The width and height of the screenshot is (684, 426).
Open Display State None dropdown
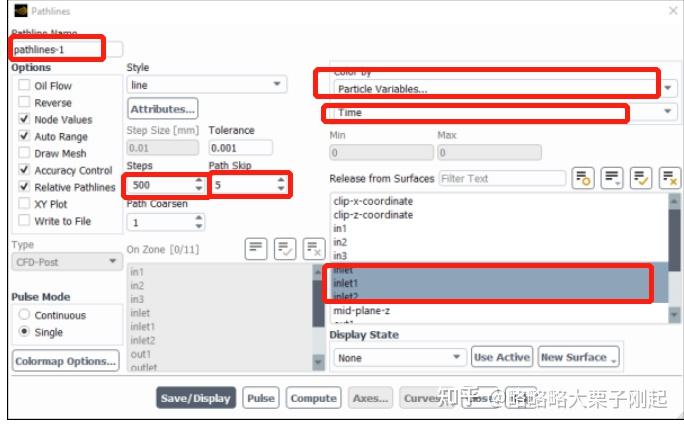click(400, 358)
